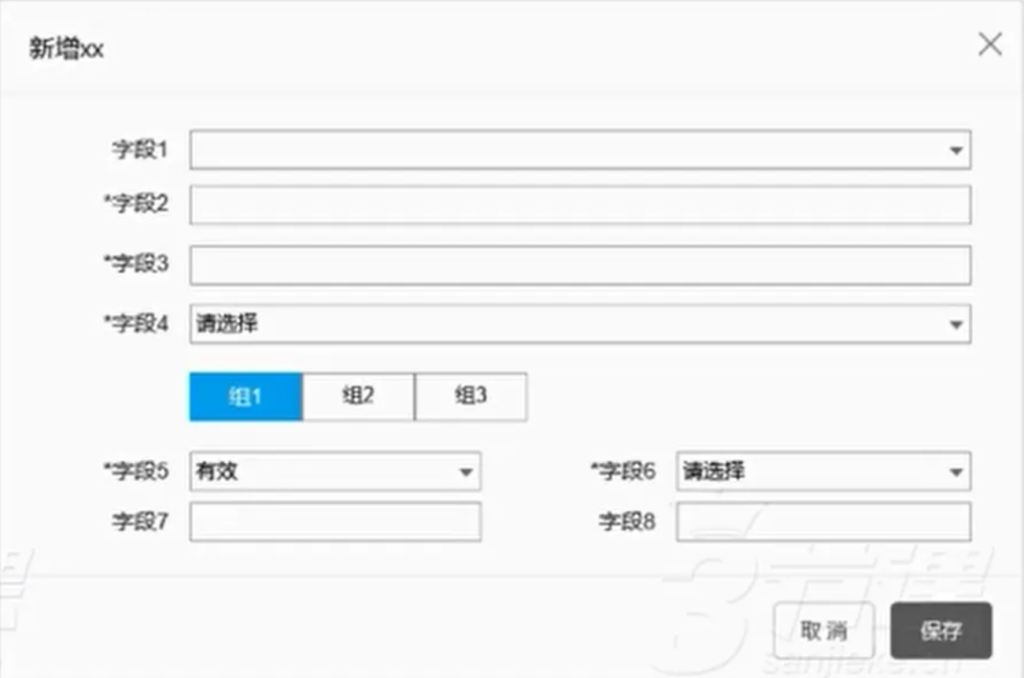Click the *字段5 label text
The width and height of the screenshot is (1024, 678).
tap(137, 471)
